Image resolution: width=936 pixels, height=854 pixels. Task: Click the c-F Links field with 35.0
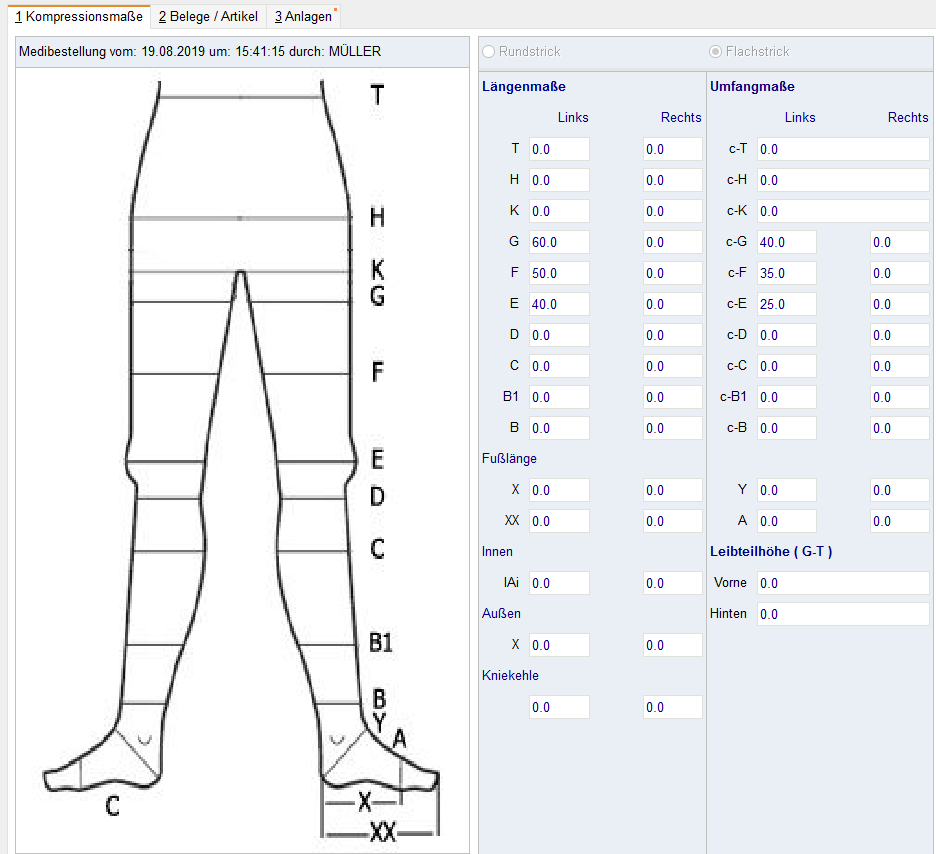786,273
